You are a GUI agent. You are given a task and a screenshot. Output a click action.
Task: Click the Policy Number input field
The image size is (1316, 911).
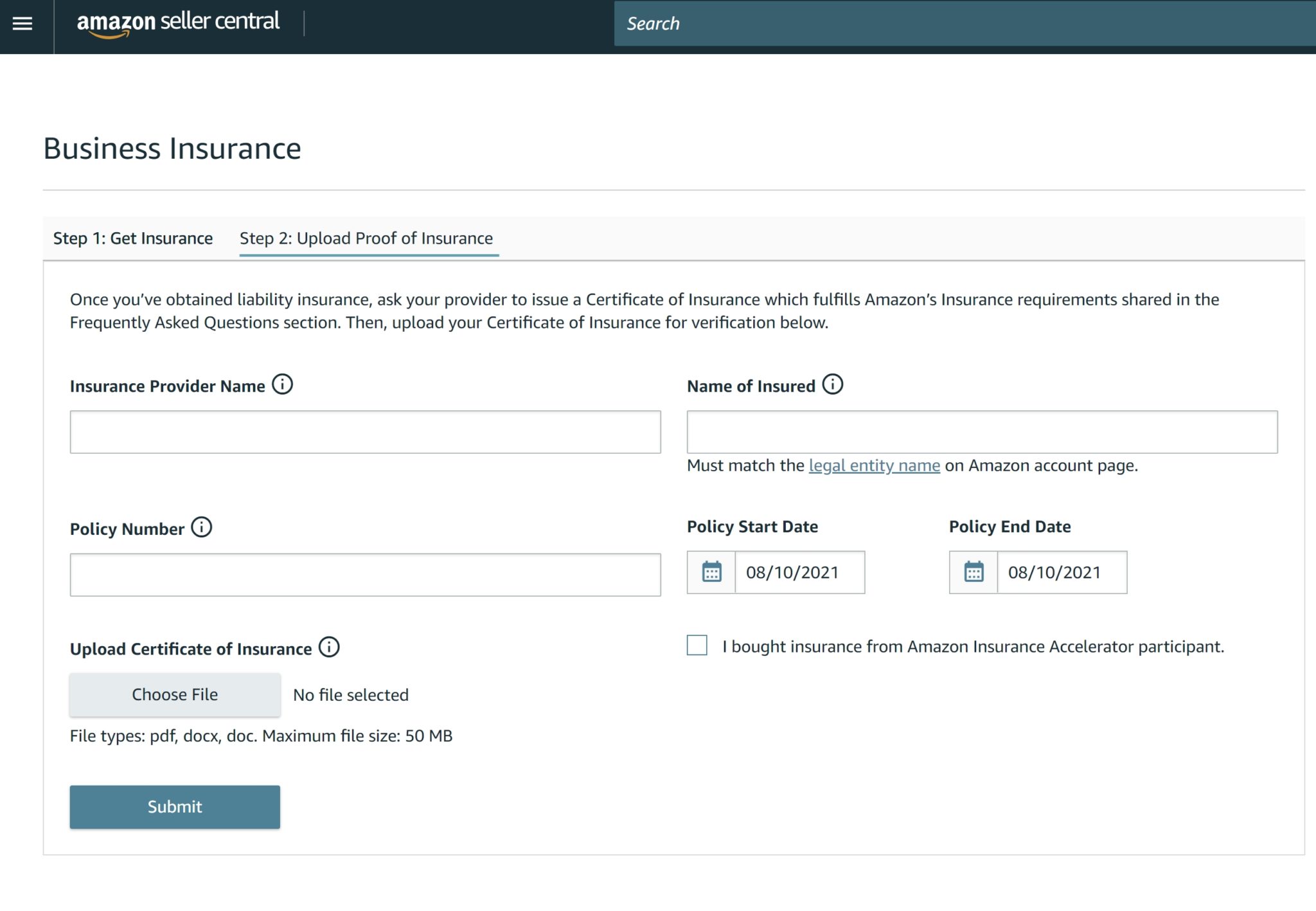pyautogui.click(x=364, y=574)
